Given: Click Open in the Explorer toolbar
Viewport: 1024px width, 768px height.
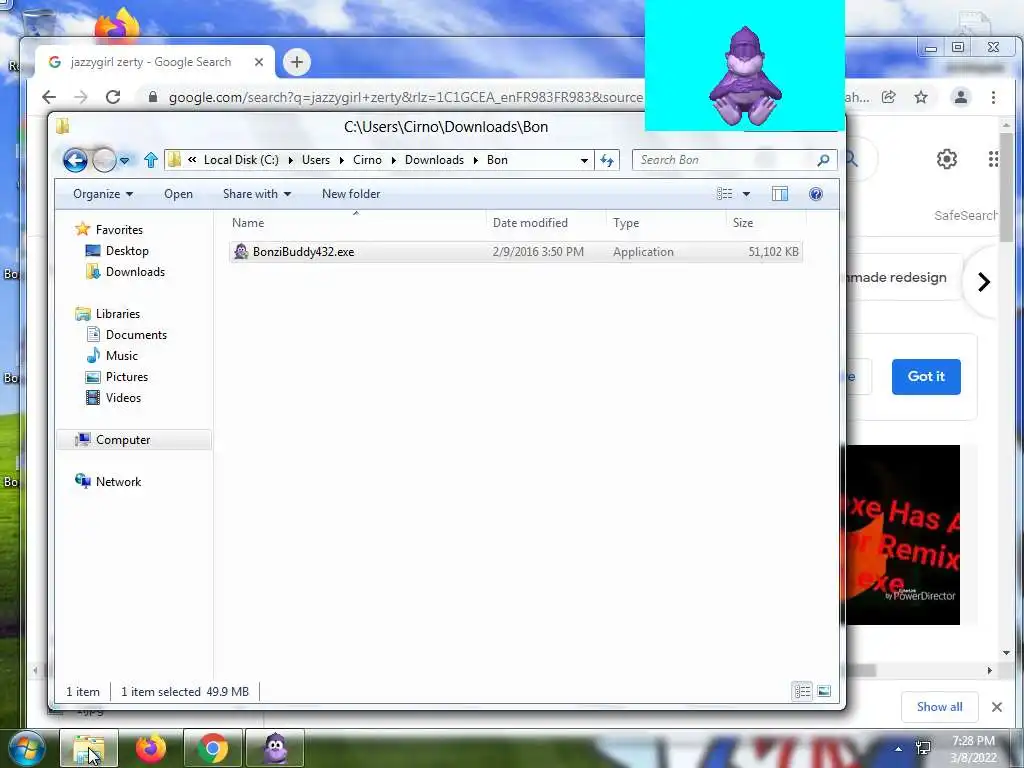Looking at the screenshot, I should (178, 194).
